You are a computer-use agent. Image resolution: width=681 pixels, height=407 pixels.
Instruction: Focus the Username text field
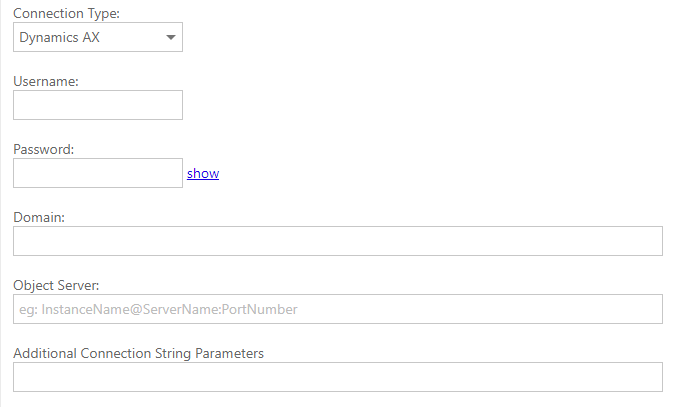[x=97, y=105]
